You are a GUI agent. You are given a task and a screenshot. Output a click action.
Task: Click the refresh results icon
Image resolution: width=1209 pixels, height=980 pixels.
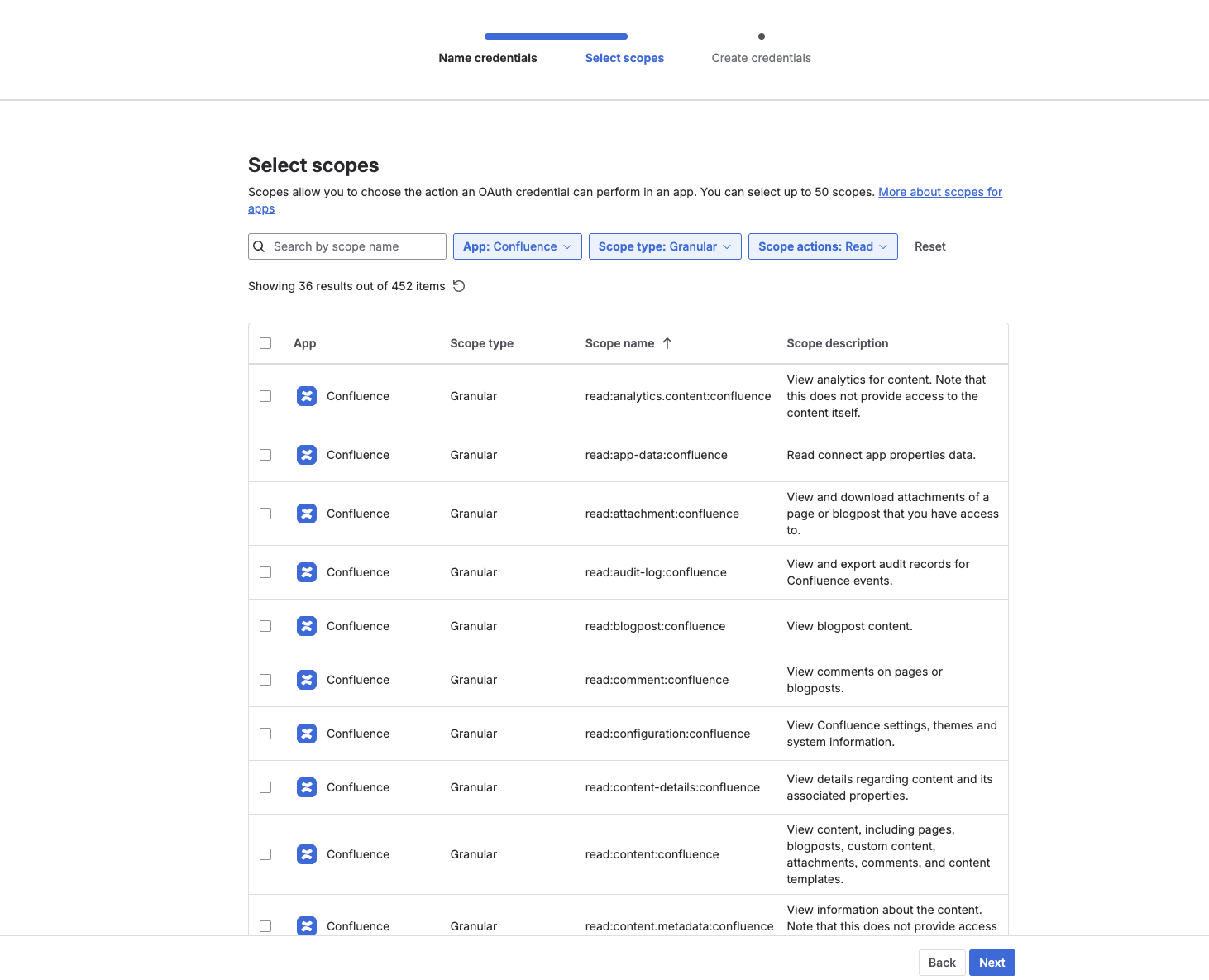tap(459, 286)
